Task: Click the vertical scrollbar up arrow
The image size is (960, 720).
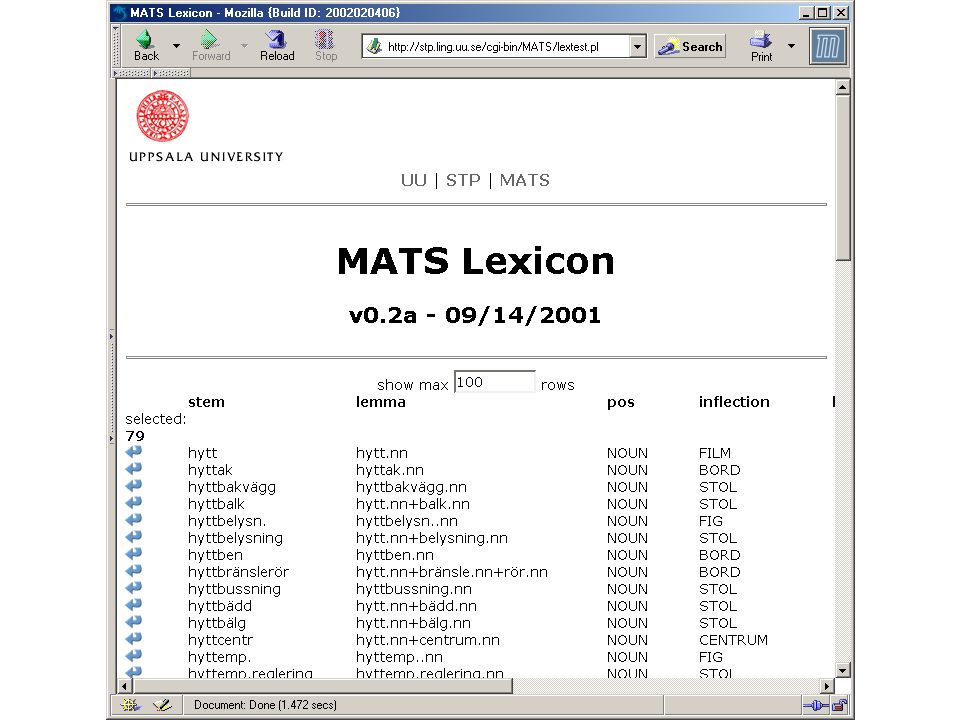Action: tap(843, 87)
